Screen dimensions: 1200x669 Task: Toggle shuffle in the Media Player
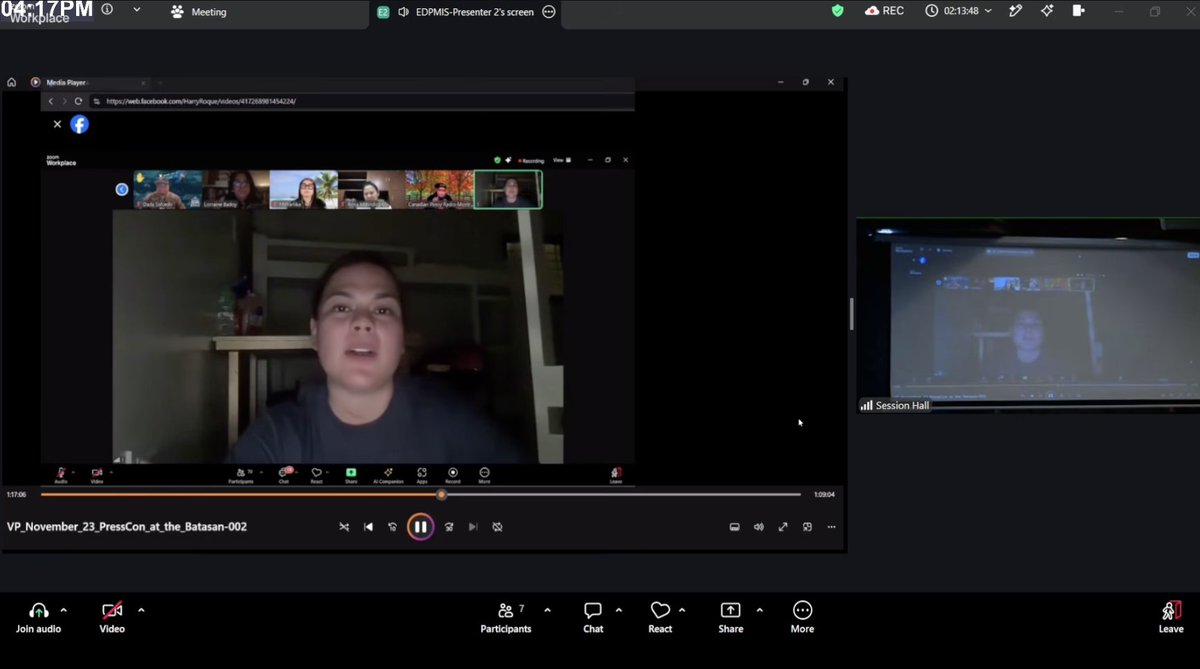click(x=344, y=527)
